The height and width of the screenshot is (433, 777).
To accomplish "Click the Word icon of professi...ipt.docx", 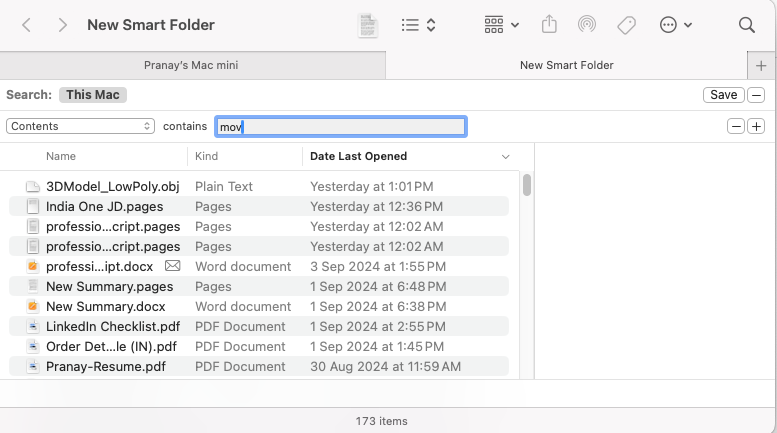I will [33, 267].
